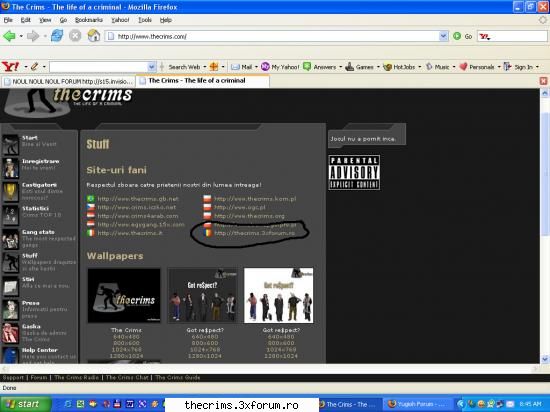Open the Forward button history dropdown arrow

pyautogui.click(x=45, y=36)
